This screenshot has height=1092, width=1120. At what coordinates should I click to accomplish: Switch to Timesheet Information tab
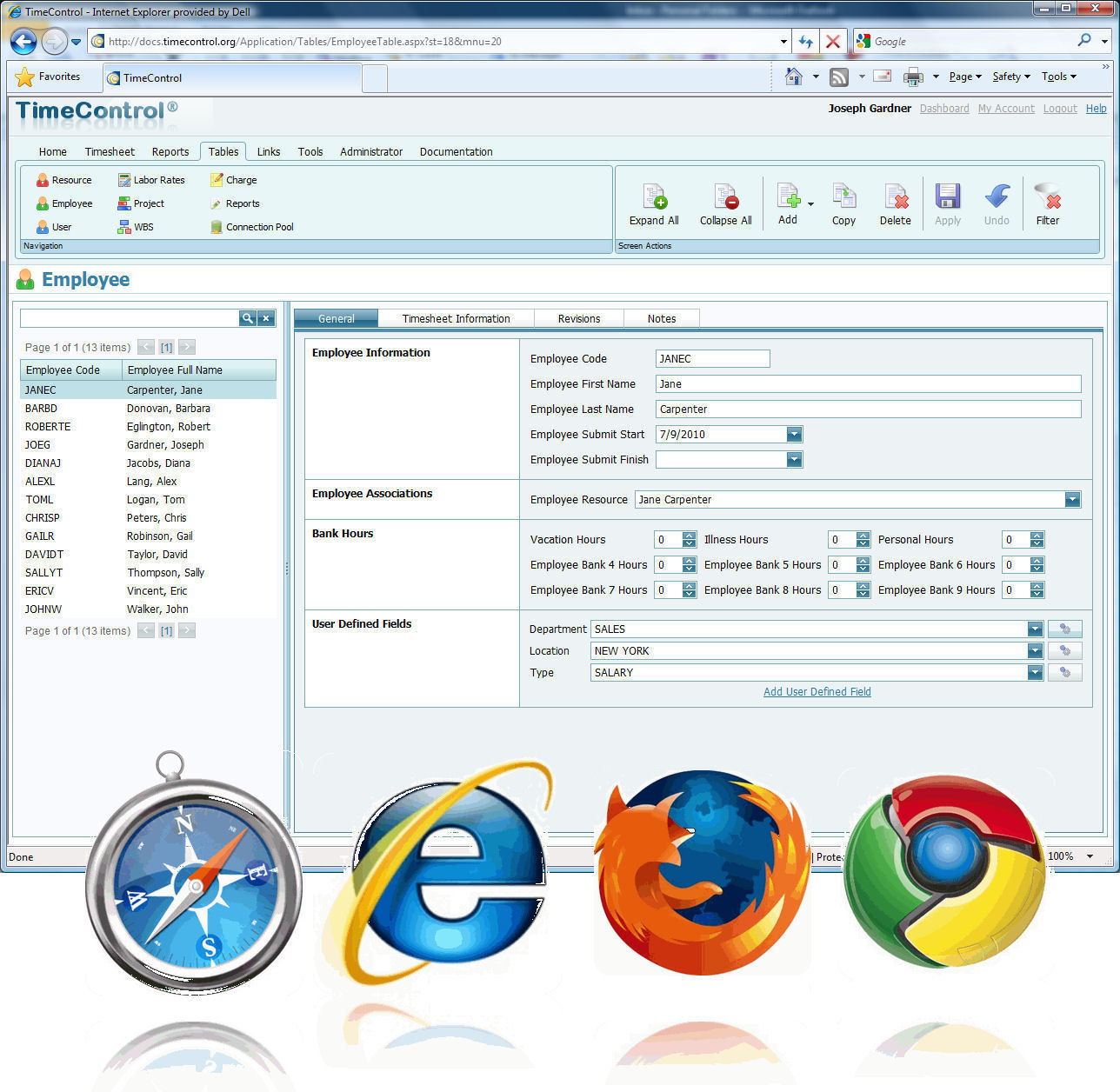tap(456, 318)
